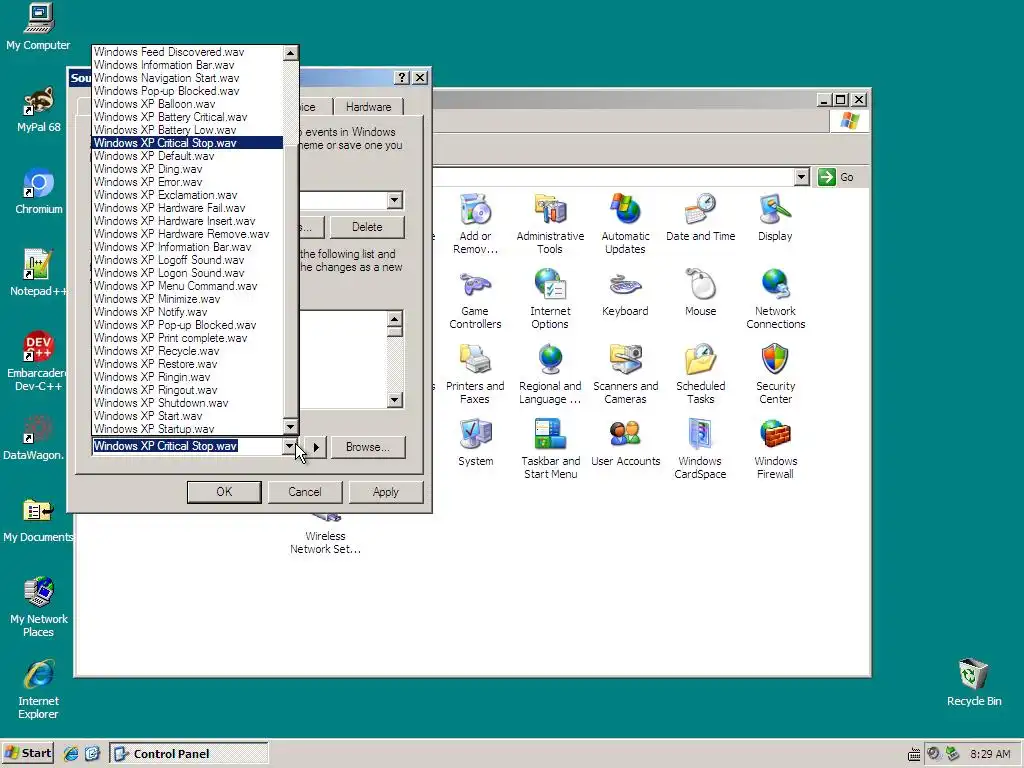1024x768 pixels.
Task: Open Keyboard settings icon
Action: (625, 293)
